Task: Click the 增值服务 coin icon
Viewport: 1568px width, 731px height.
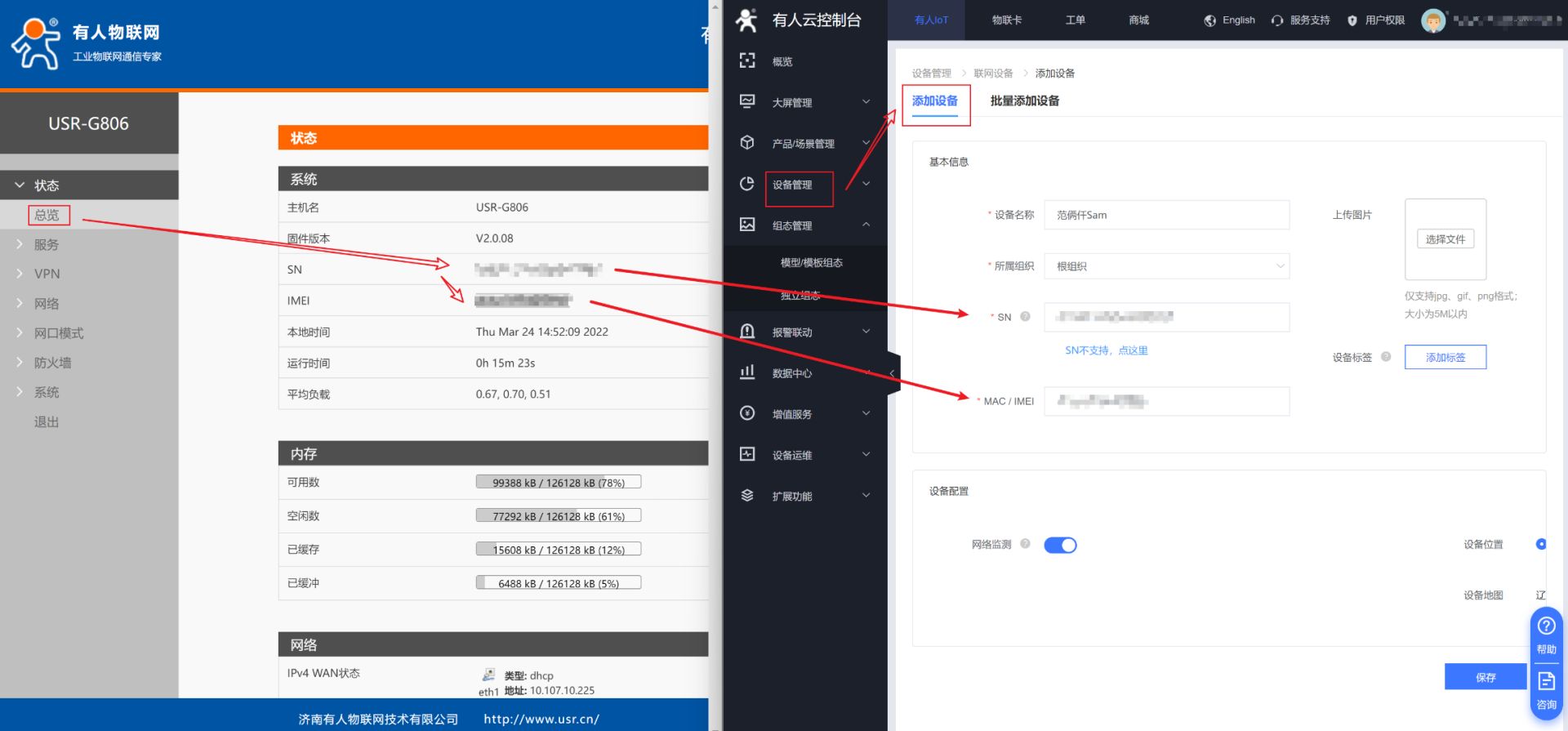Action: point(746,413)
